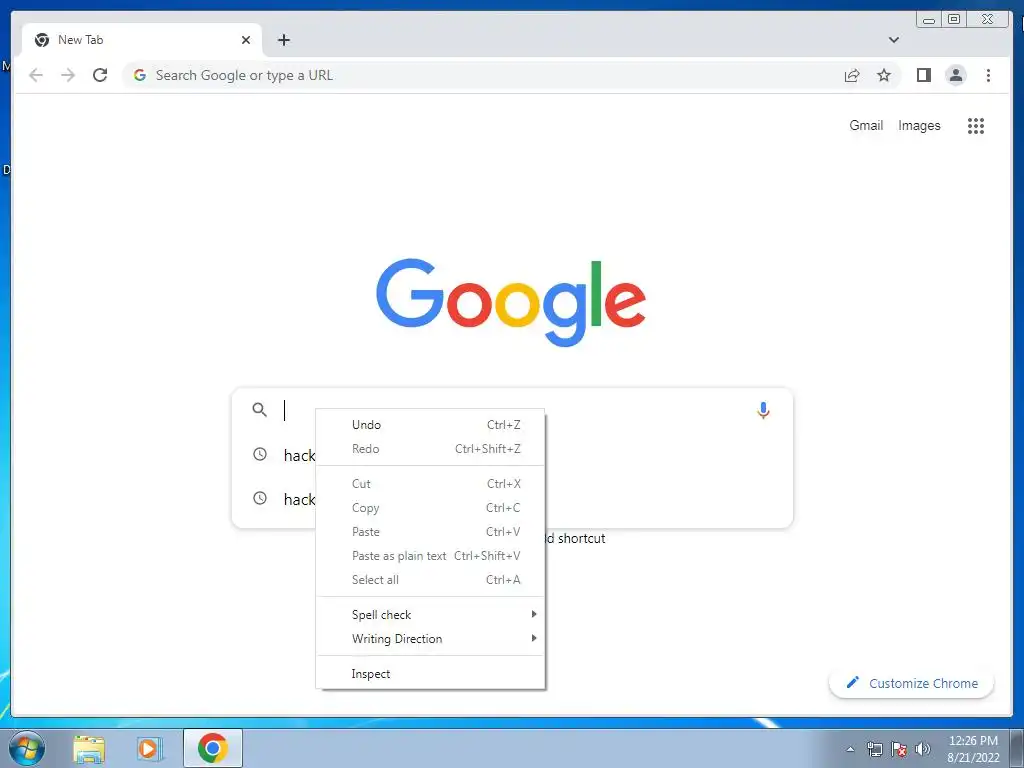Open a new tab with the plus
The image size is (1024, 768).
283,40
